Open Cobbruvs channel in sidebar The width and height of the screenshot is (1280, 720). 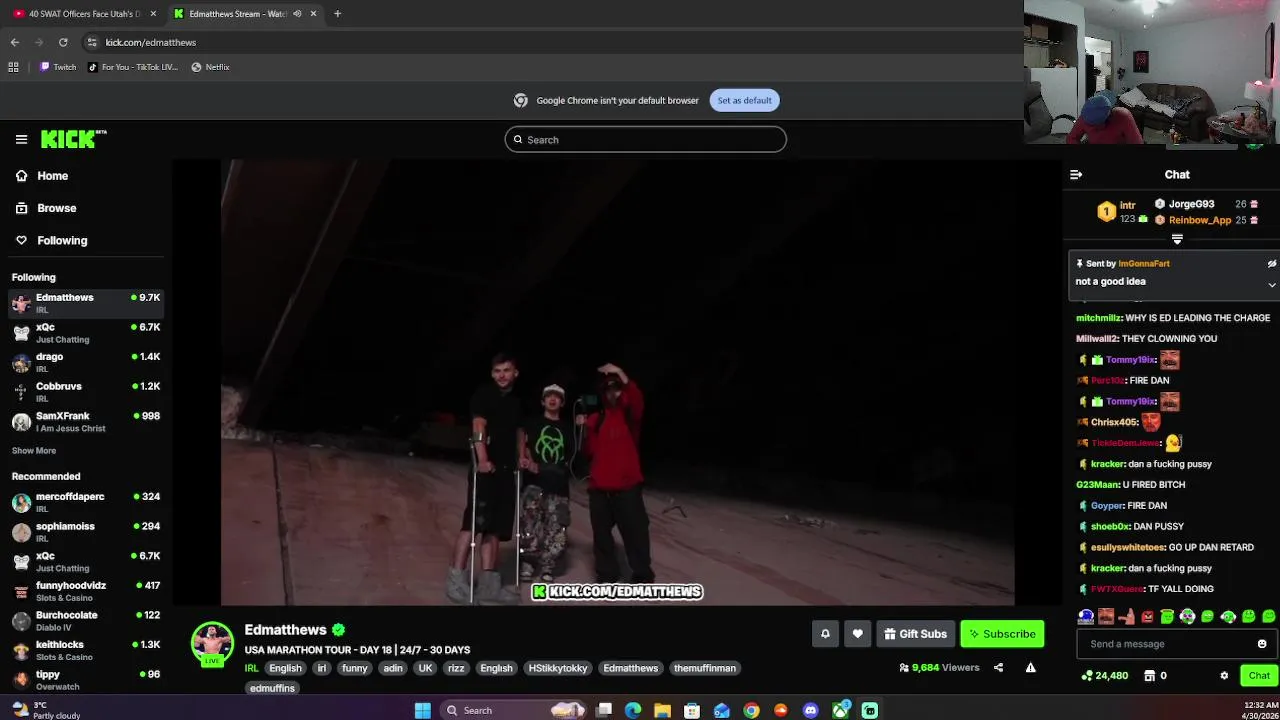[x=86, y=392]
